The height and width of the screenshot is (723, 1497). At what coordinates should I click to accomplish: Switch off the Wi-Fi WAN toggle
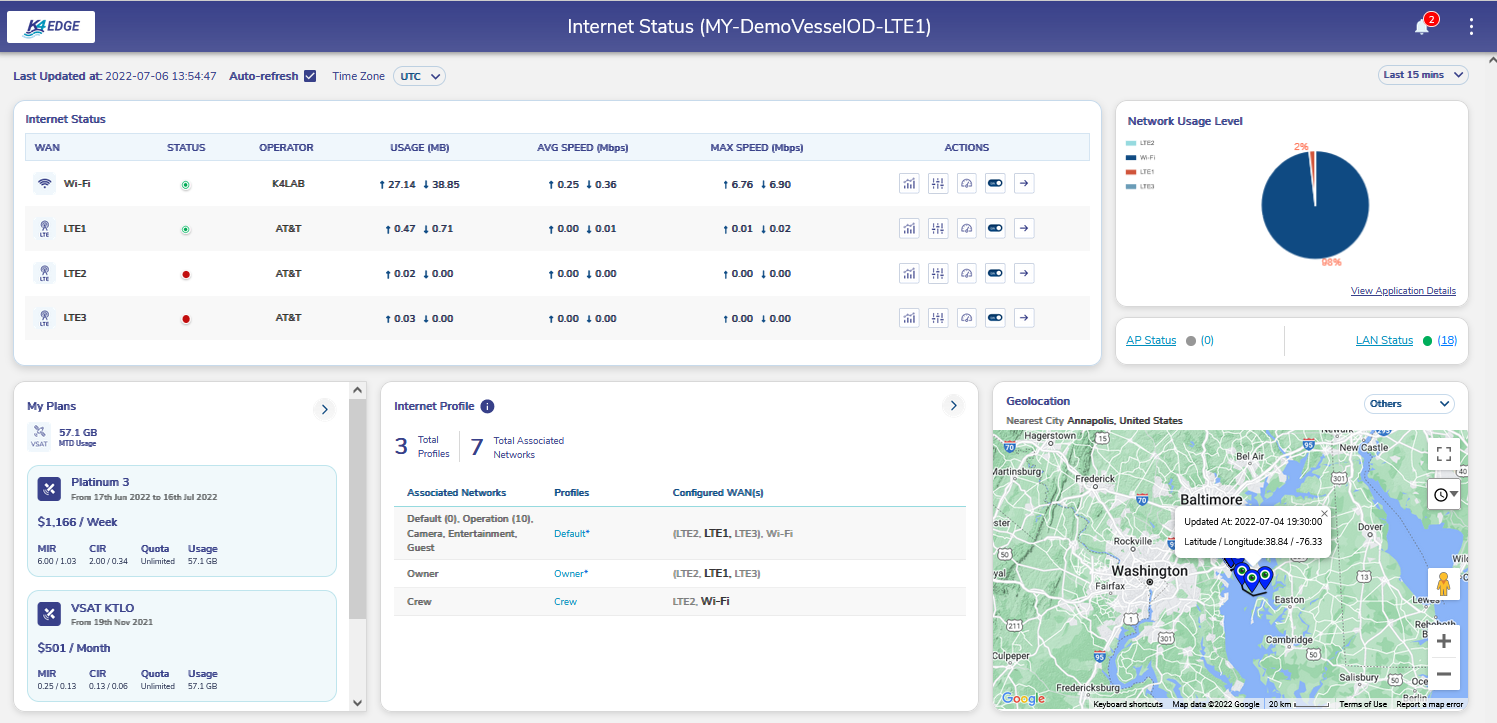(x=995, y=184)
